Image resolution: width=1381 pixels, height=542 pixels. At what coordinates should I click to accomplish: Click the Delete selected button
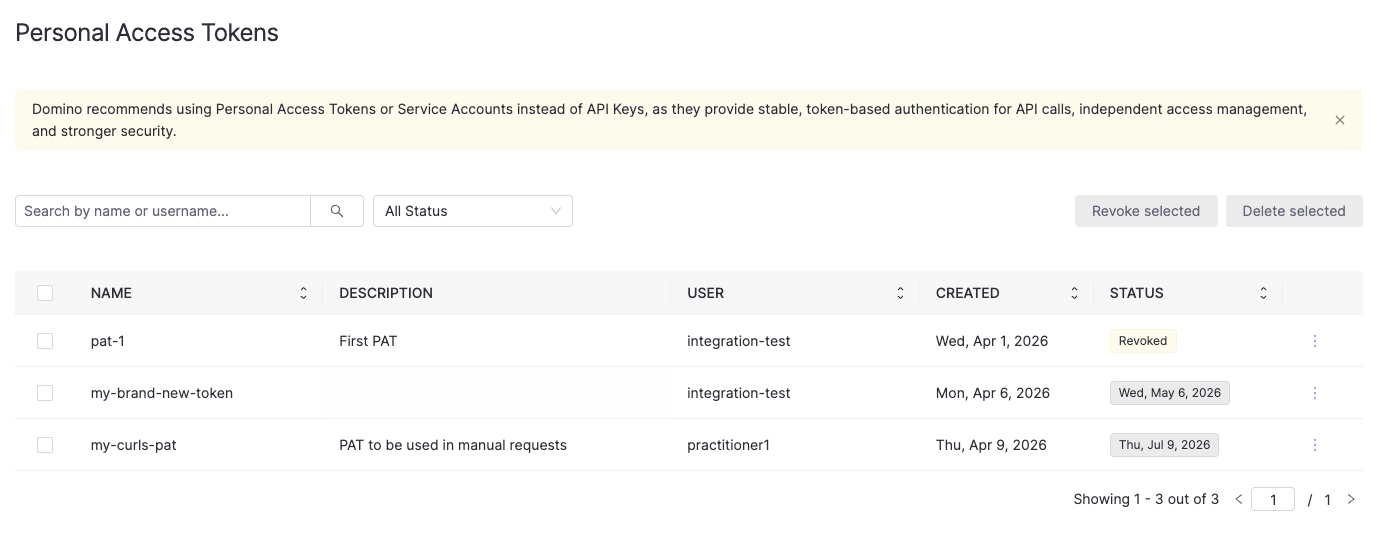1294,211
